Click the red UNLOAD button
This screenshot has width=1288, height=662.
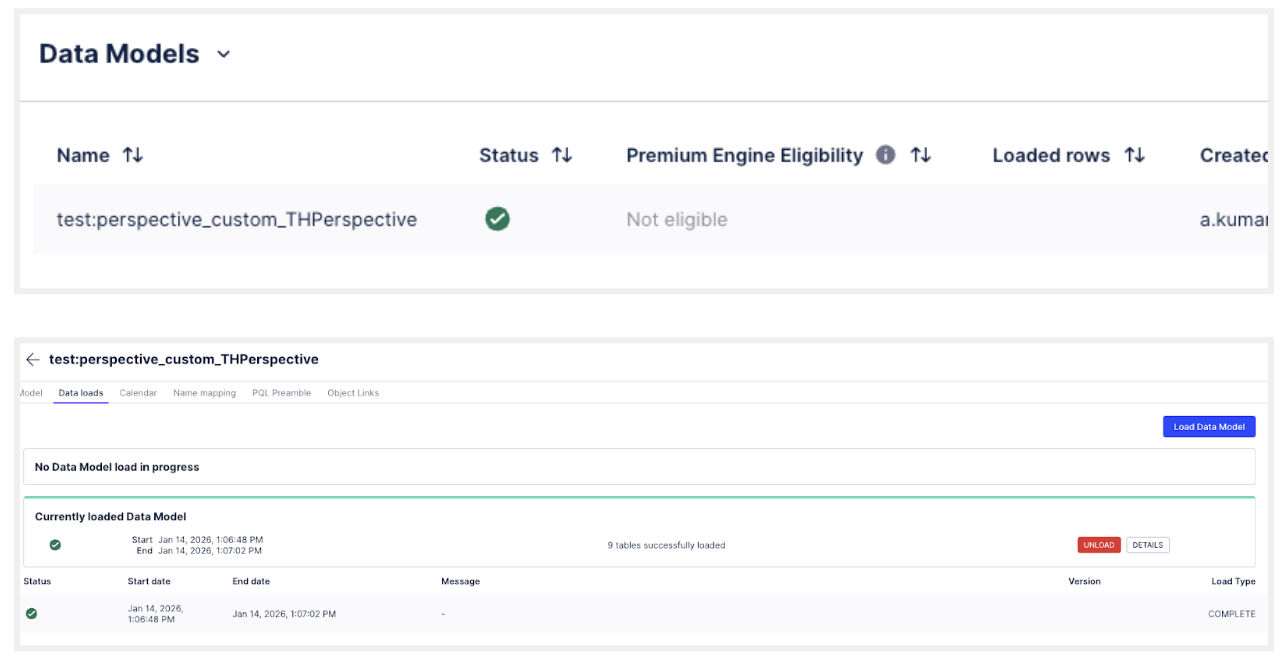coord(1098,545)
